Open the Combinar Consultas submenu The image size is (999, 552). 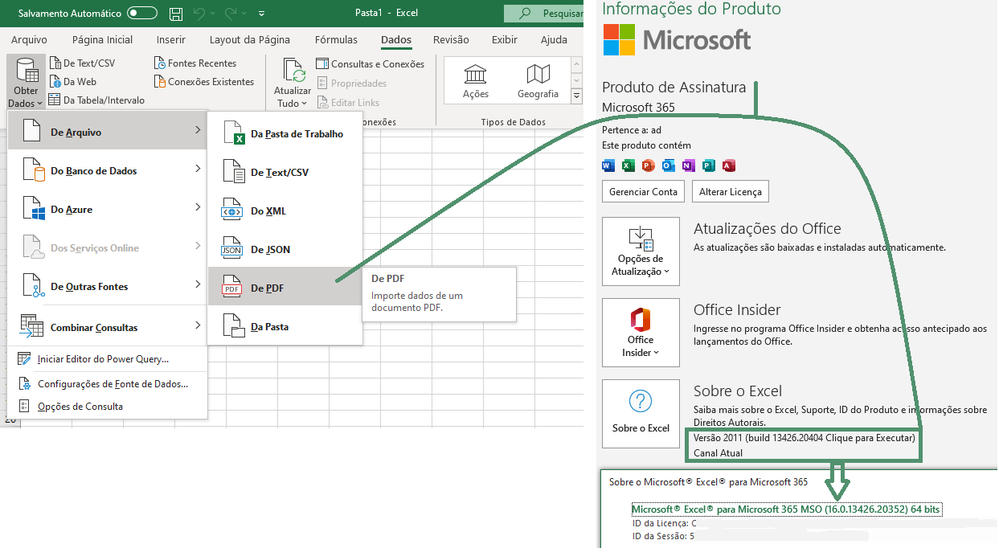(x=107, y=327)
